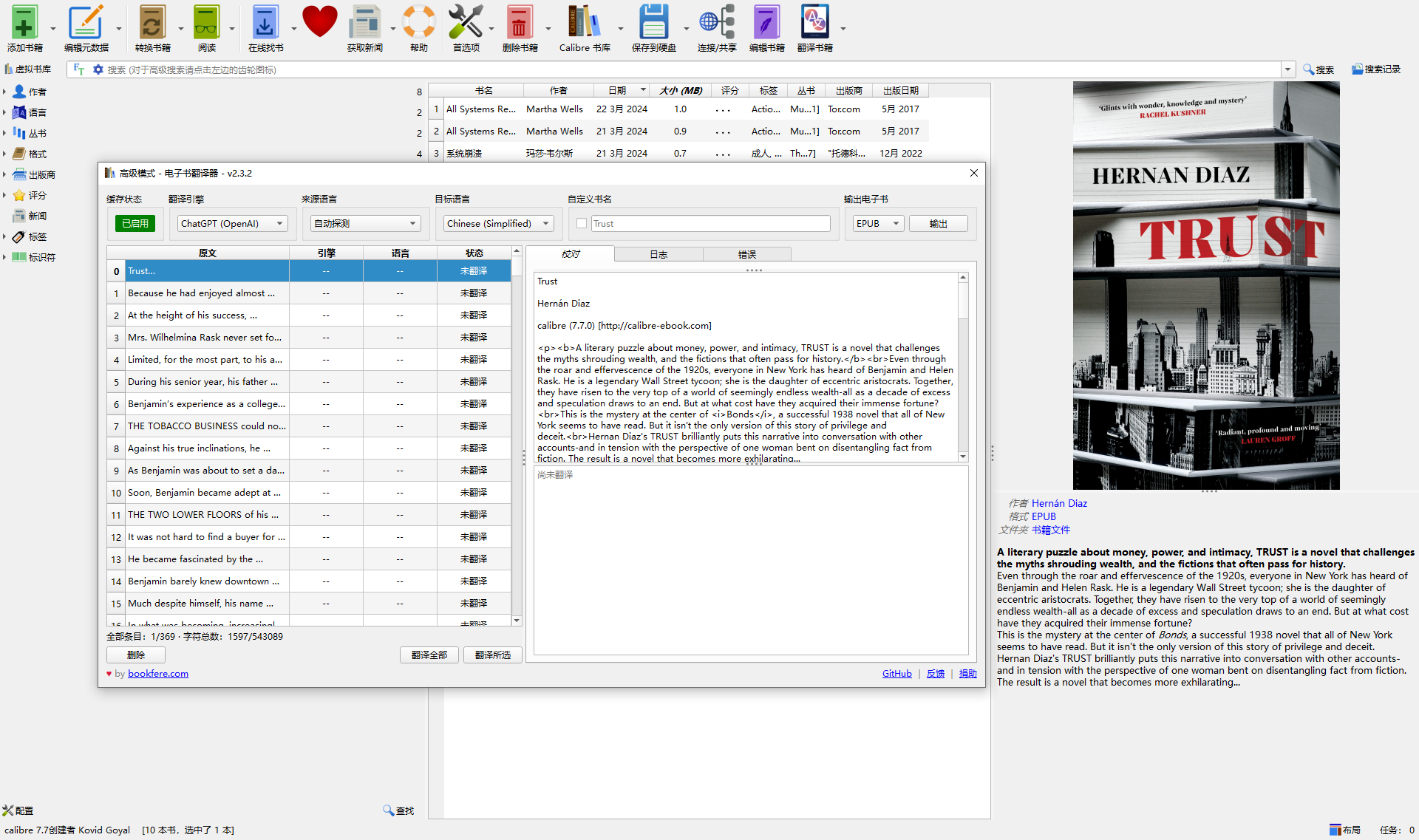
Task: Click the Edit book icon
Action: (x=766, y=22)
